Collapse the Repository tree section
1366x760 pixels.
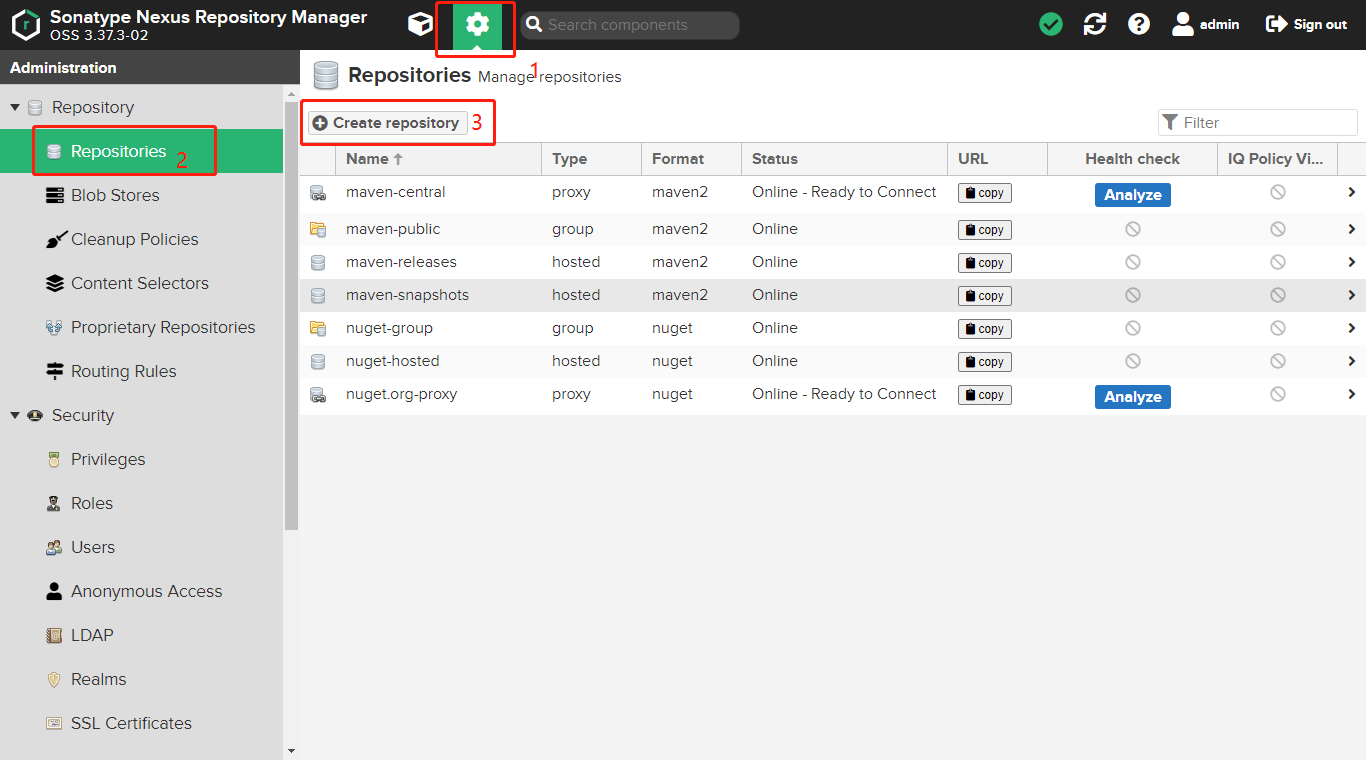tap(15, 107)
